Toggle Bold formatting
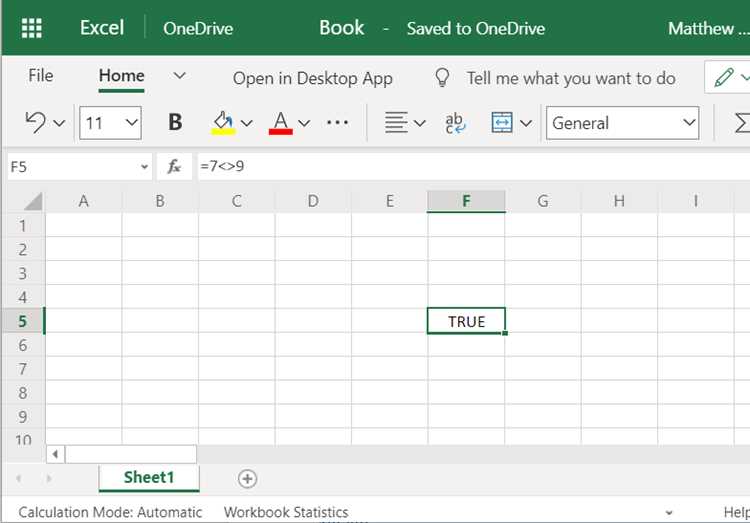The width and height of the screenshot is (750, 523). pos(175,122)
